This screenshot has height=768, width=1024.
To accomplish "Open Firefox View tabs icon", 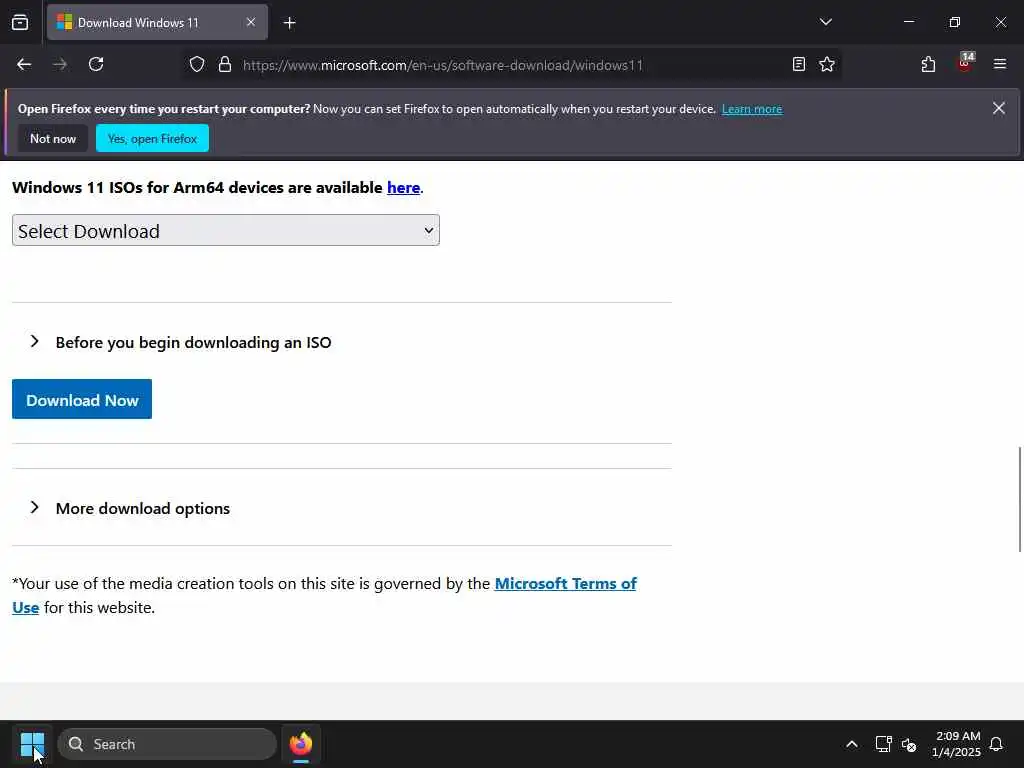I will [x=20, y=22].
